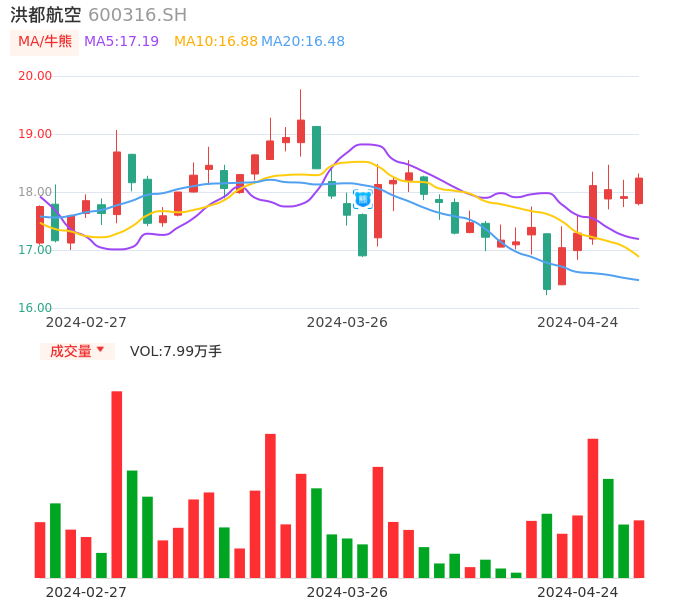Click the 2024-03-26 date under the price chart
The height and width of the screenshot is (606, 686).
pos(347,322)
